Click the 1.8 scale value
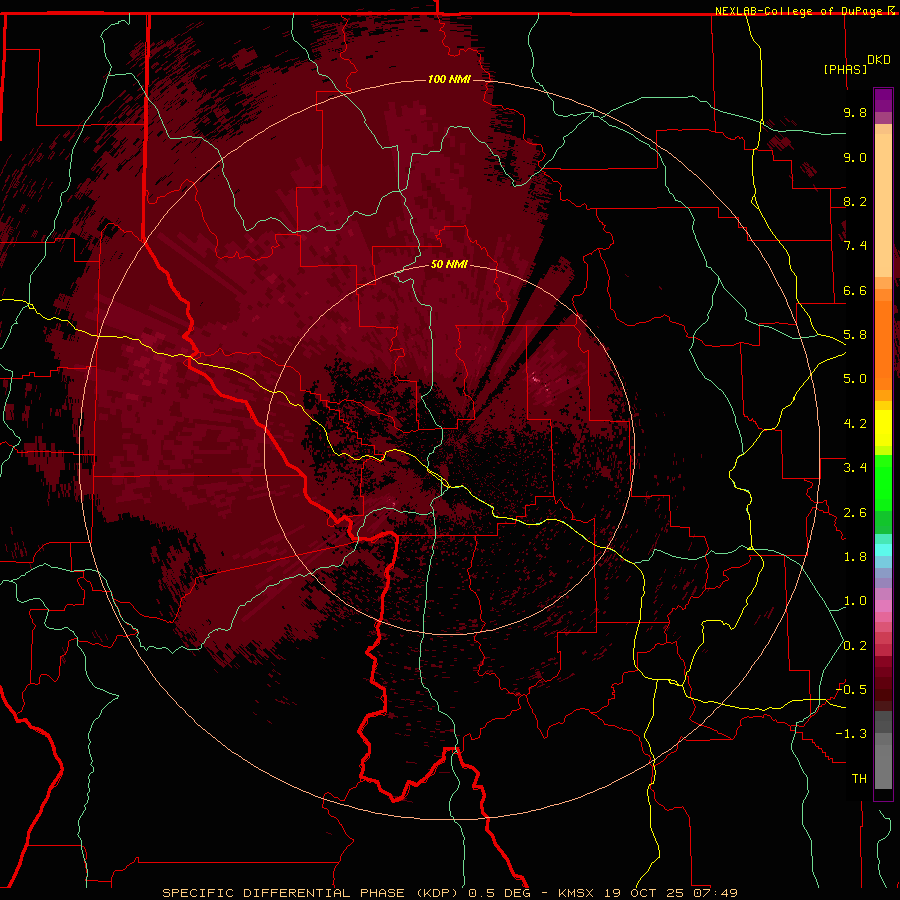This screenshot has width=900, height=900. [x=855, y=557]
